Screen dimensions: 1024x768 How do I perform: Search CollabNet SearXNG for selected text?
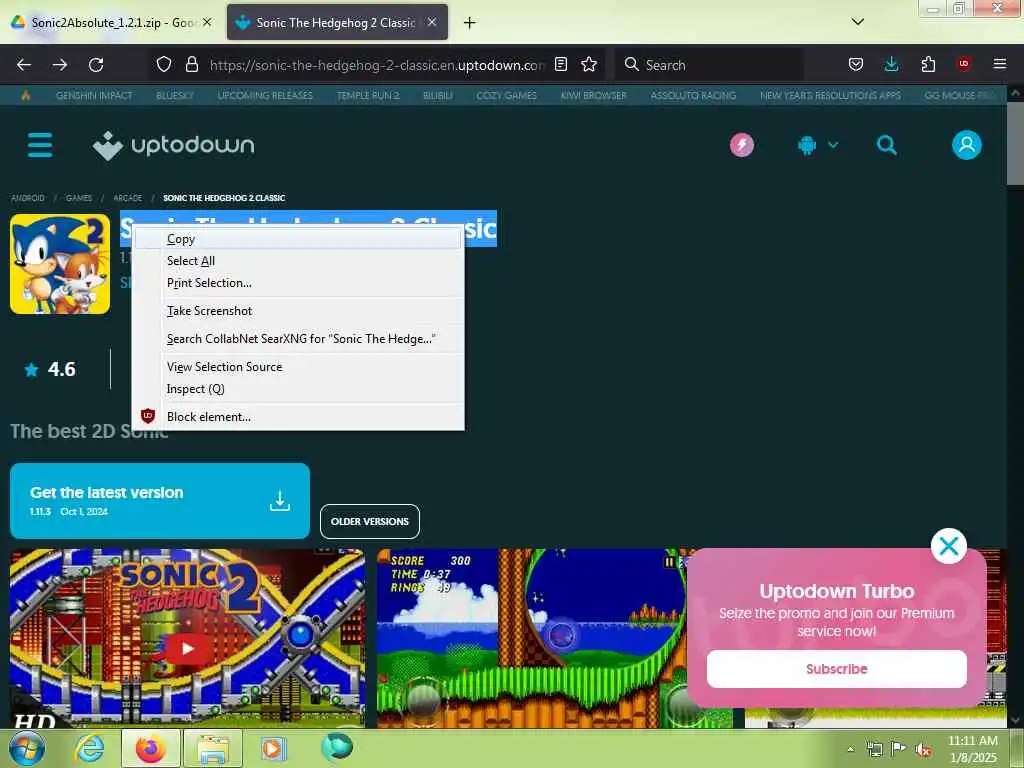pos(298,339)
